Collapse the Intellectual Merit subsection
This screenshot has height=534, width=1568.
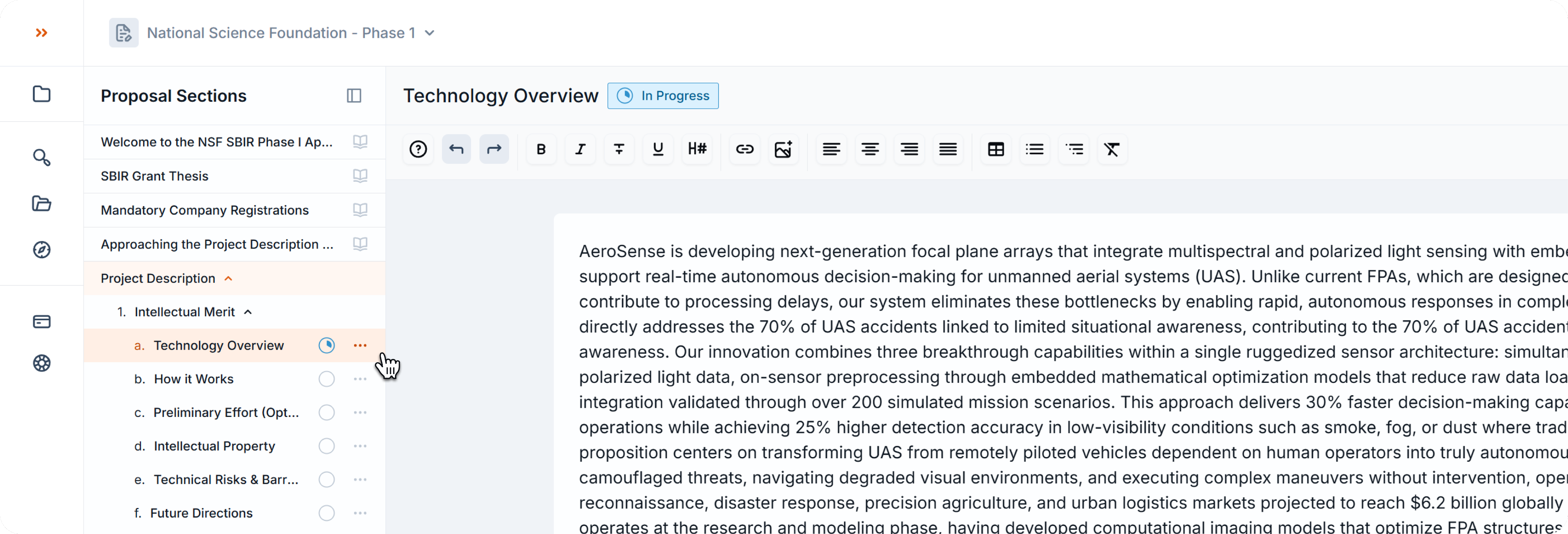pos(248,312)
